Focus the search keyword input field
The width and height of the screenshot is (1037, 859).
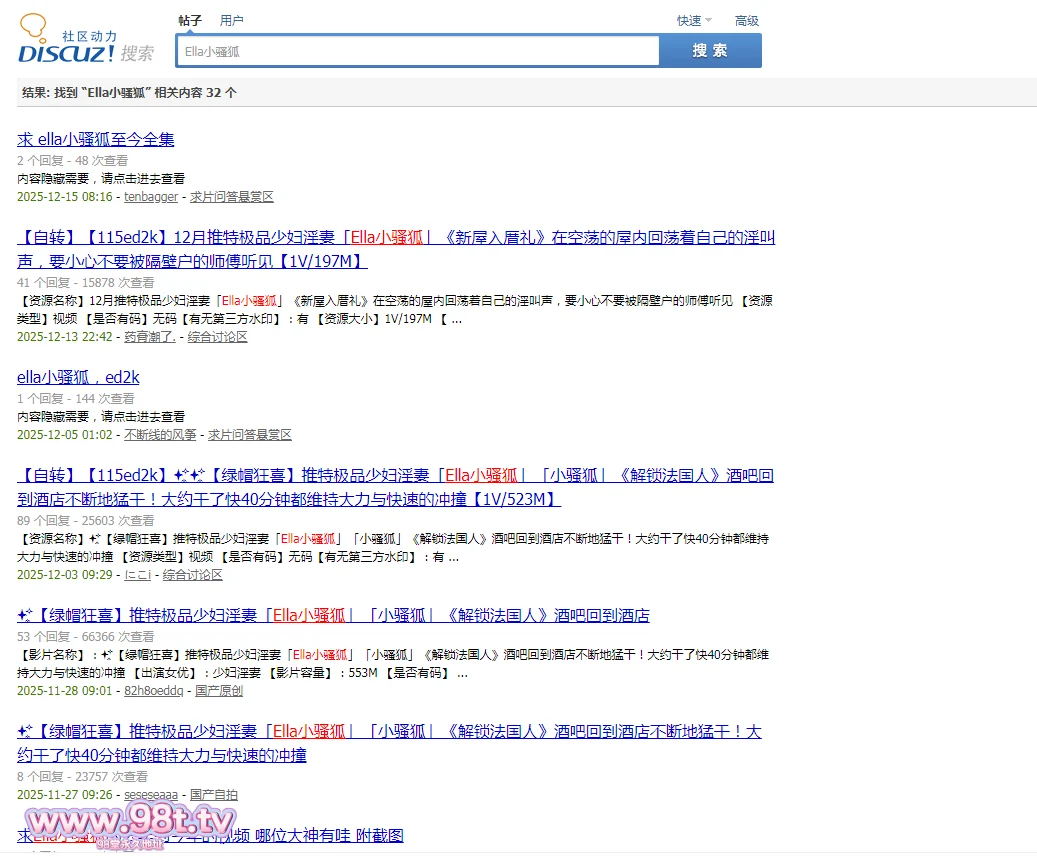pyautogui.click(x=418, y=51)
